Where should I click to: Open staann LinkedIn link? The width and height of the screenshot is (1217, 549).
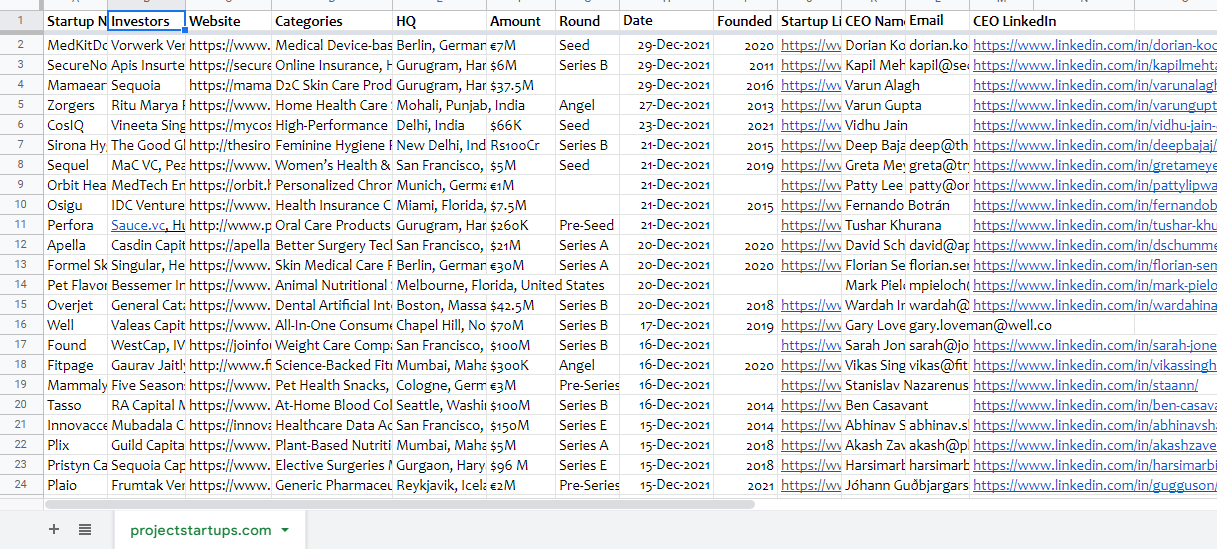coord(1085,385)
